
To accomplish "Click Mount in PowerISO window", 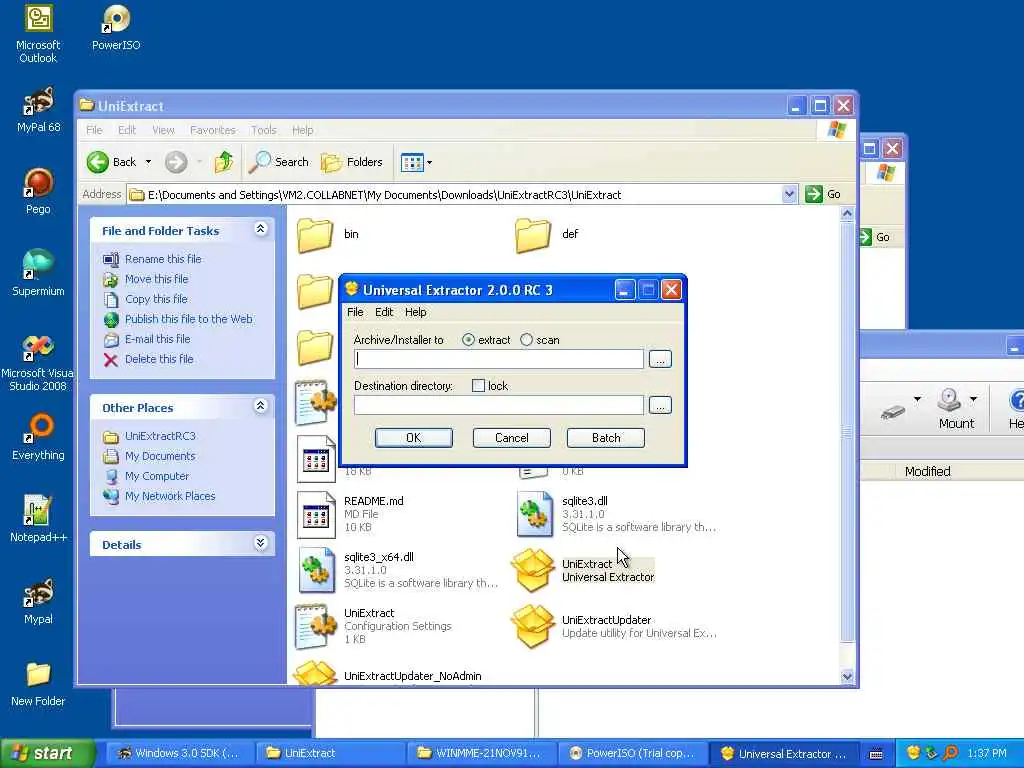I will pyautogui.click(x=956, y=409).
